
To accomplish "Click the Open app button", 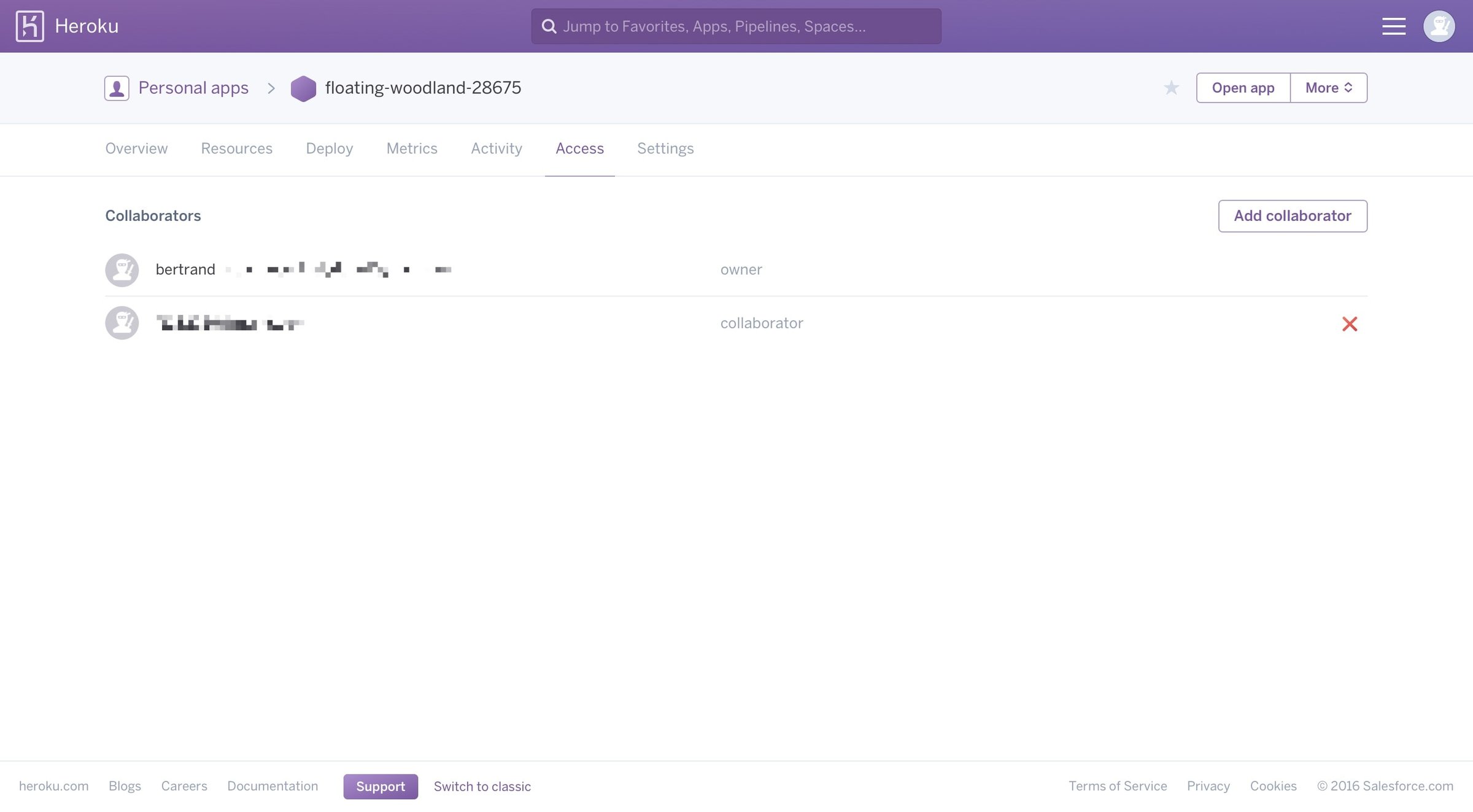I will point(1243,88).
